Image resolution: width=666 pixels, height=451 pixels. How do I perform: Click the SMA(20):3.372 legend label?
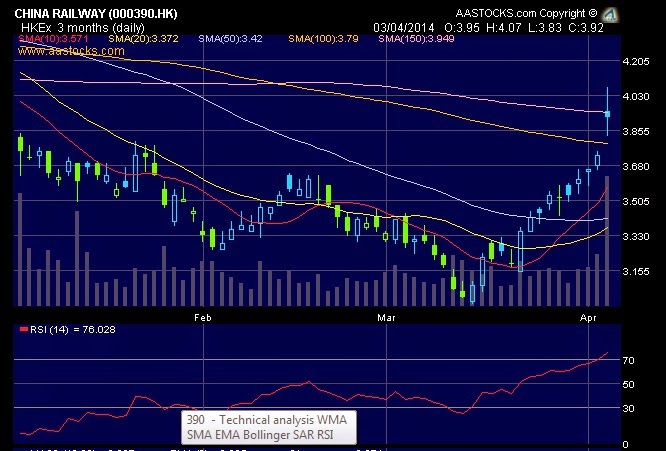point(143,39)
